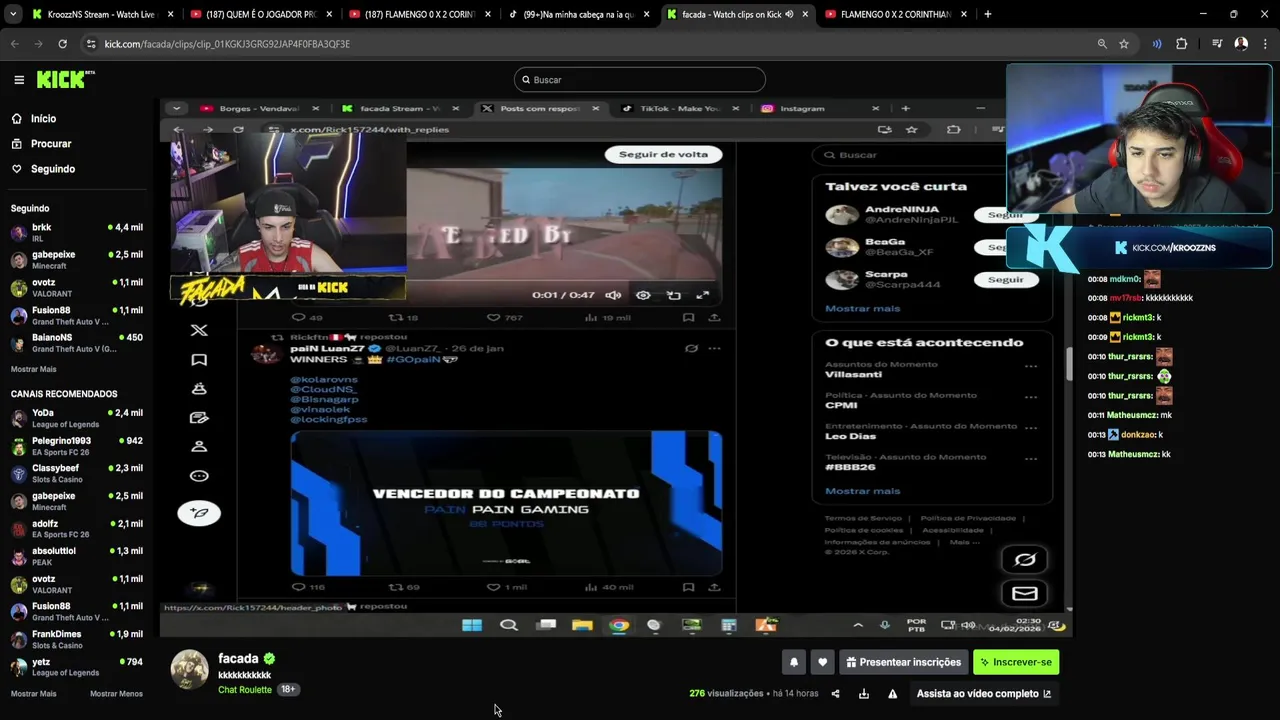Open a new browser tab

[988, 14]
